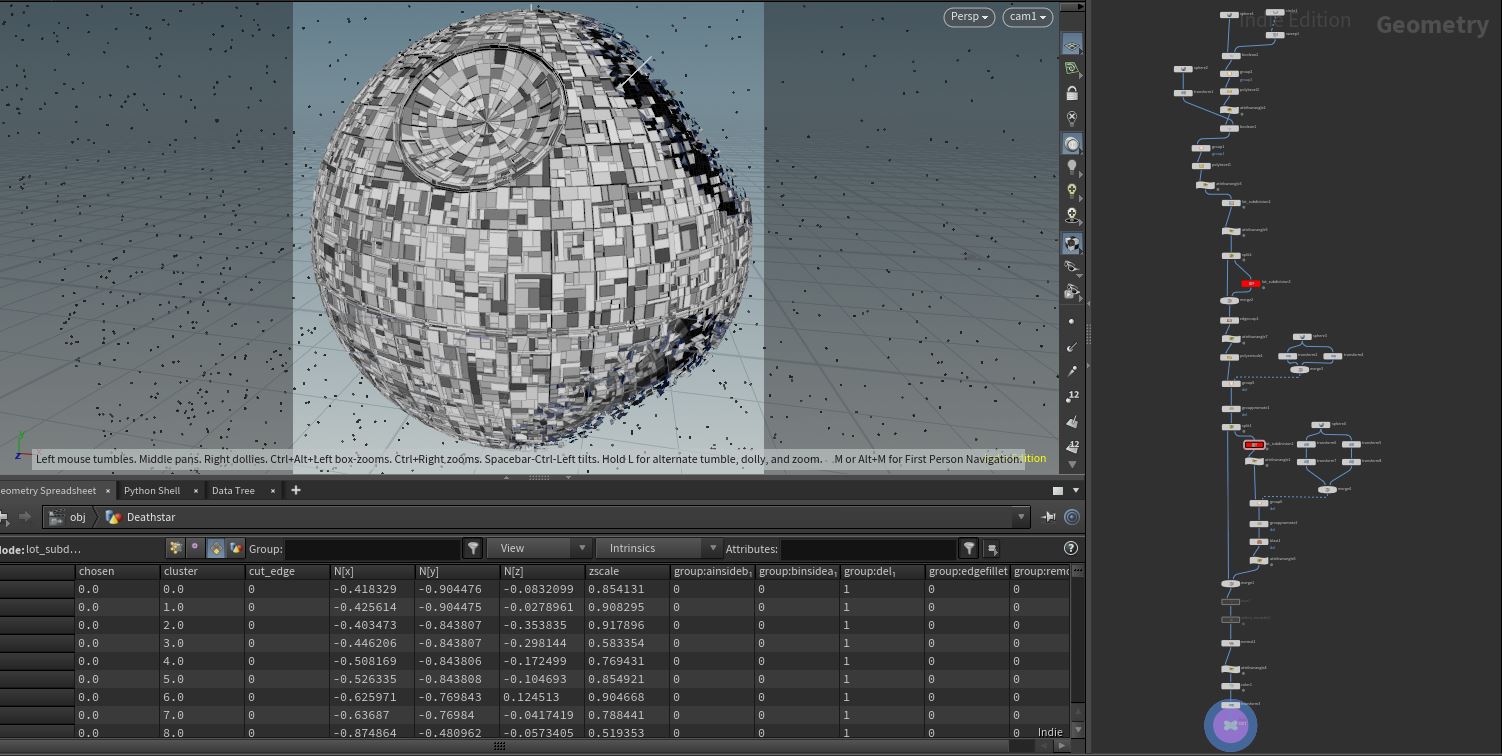
Task: Switch to the Python Shell tab
Action: (x=152, y=491)
